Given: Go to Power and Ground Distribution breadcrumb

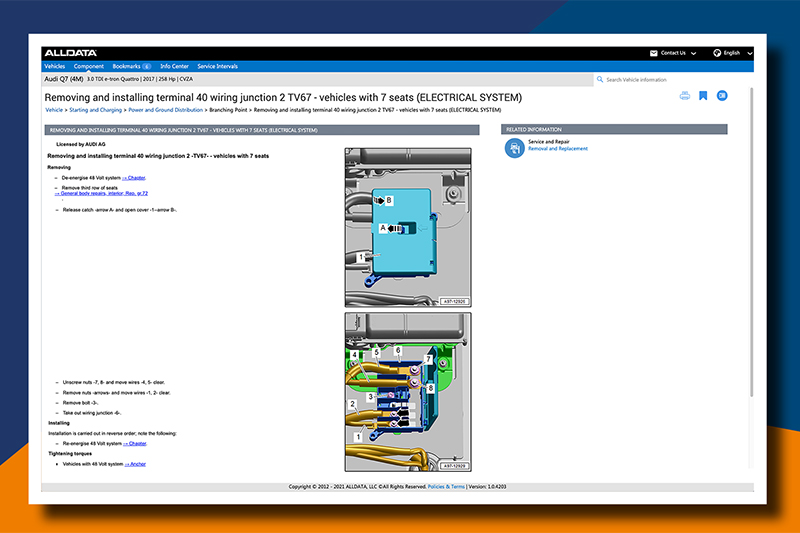Looking at the screenshot, I should click(165, 110).
